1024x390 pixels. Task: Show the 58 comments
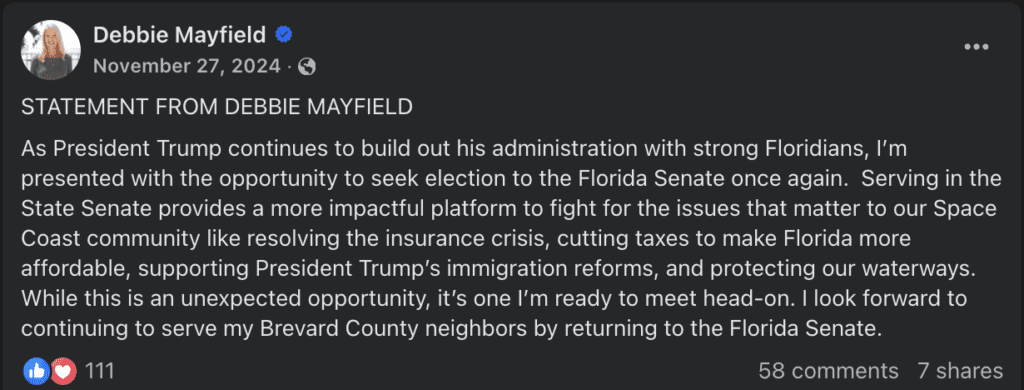pyautogui.click(x=828, y=372)
